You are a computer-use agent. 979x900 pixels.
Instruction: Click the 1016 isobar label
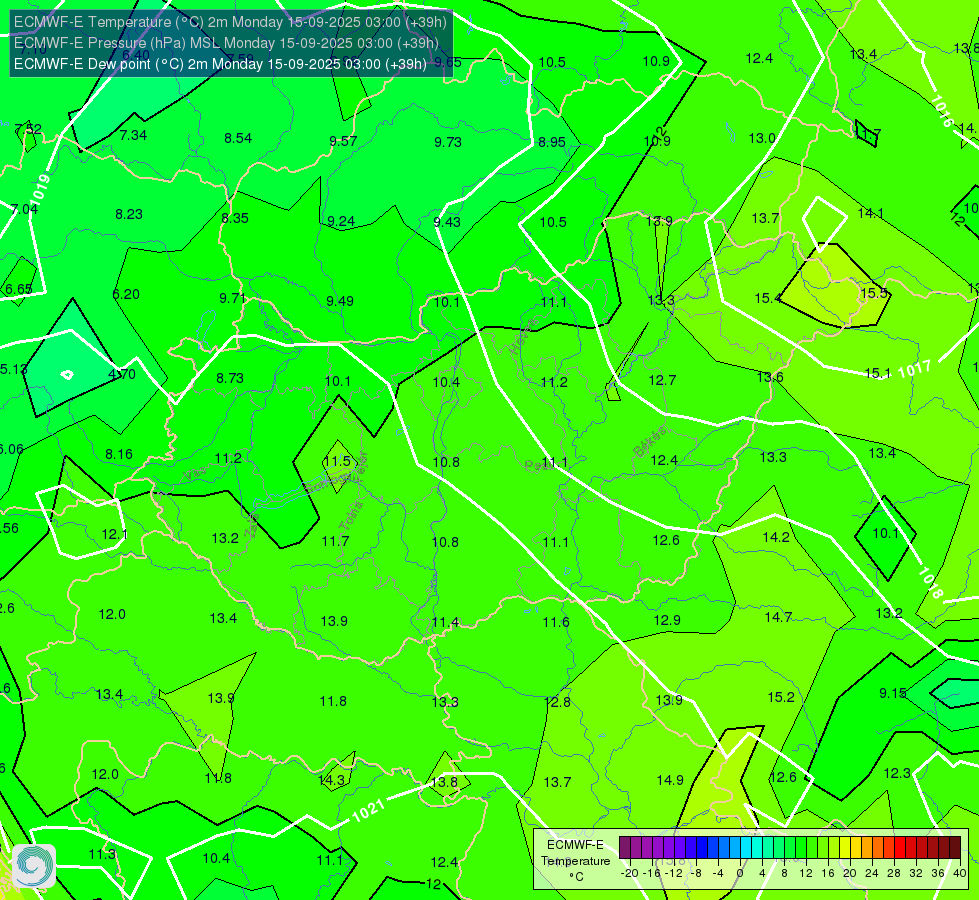(x=942, y=111)
